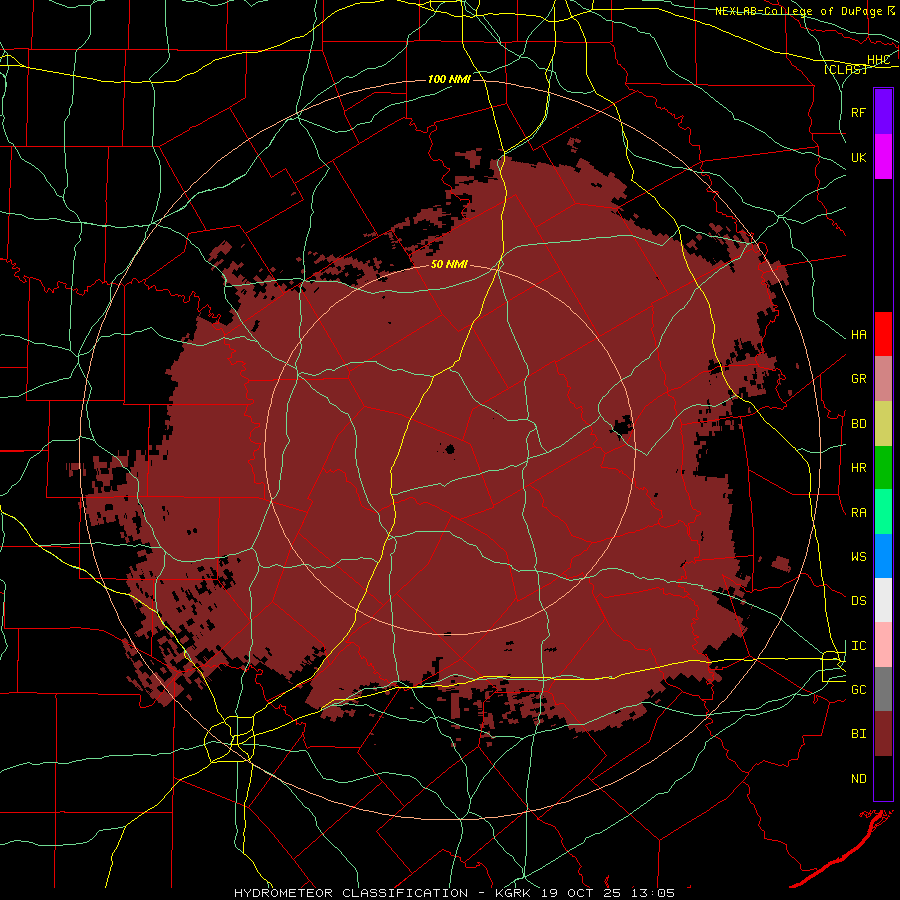The width and height of the screenshot is (900, 900).
Task: Click the HR legend label
Action: [858, 468]
